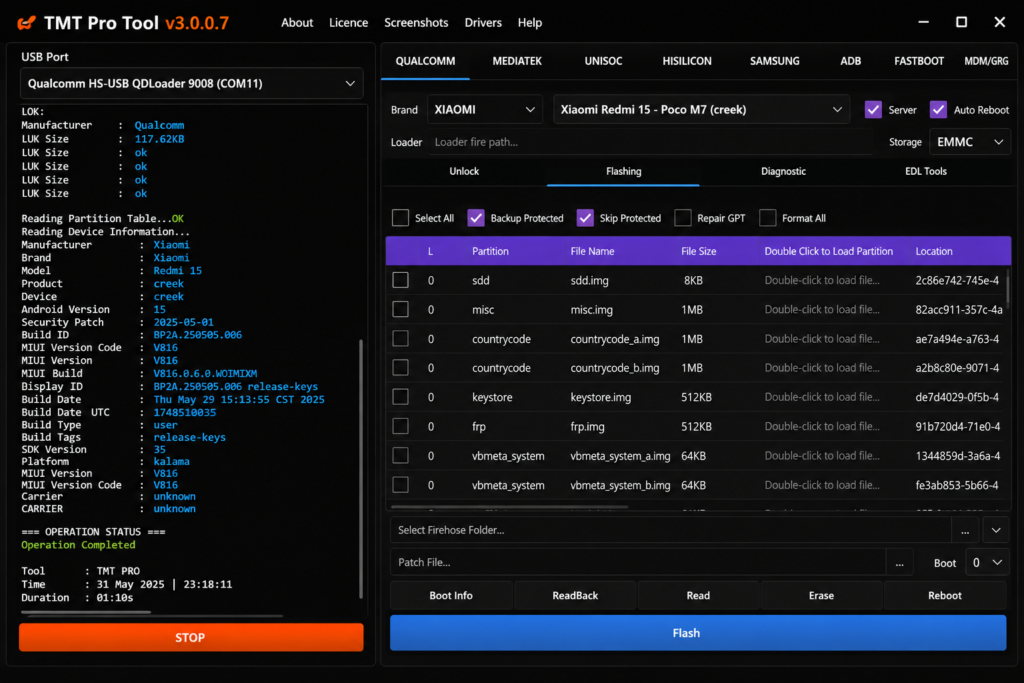Image resolution: width=1024 pixels, height=683 pixels.
Task: Click the Location column header
Action: tap(933, 251)
